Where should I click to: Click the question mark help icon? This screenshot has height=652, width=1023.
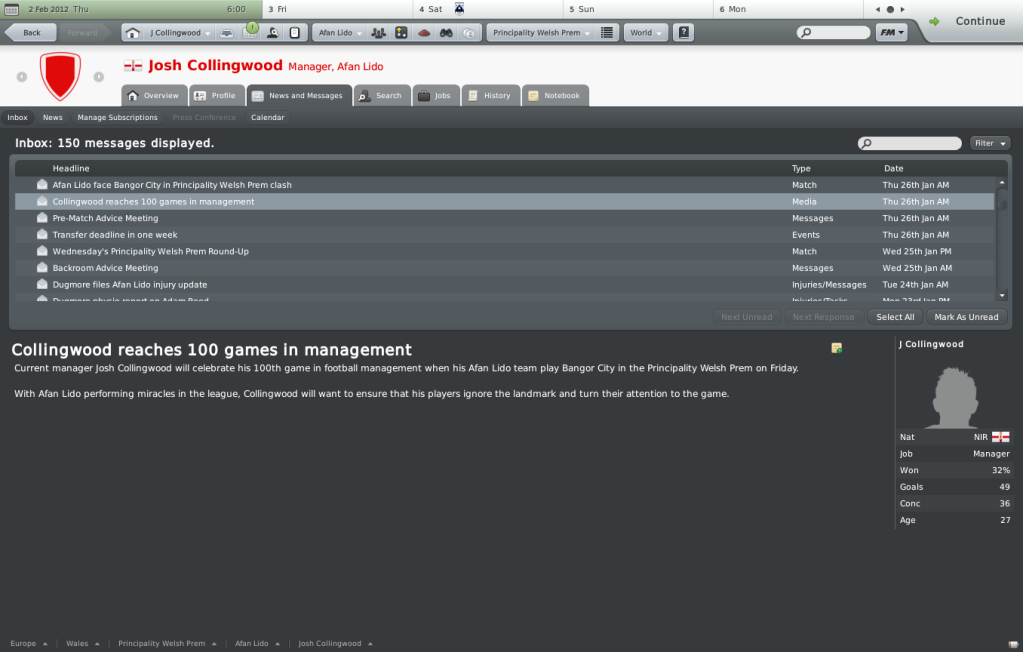coord(684,33)
